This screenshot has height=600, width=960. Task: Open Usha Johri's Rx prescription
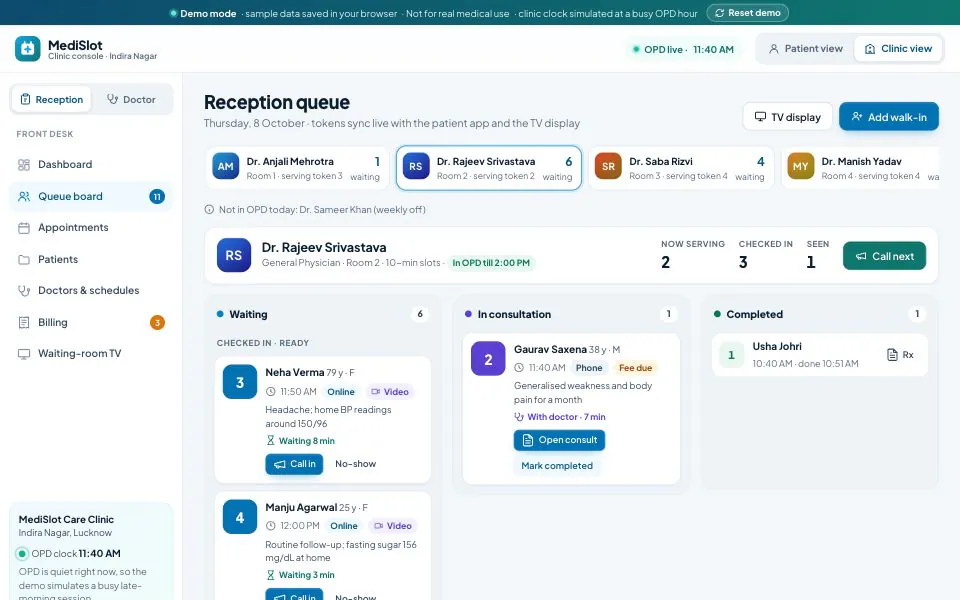(901, 355)
